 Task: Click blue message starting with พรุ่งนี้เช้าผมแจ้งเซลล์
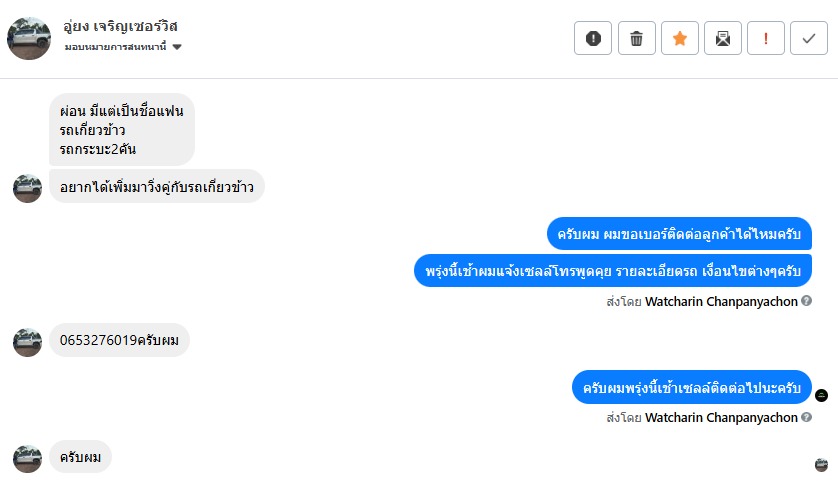pos(613,271)
